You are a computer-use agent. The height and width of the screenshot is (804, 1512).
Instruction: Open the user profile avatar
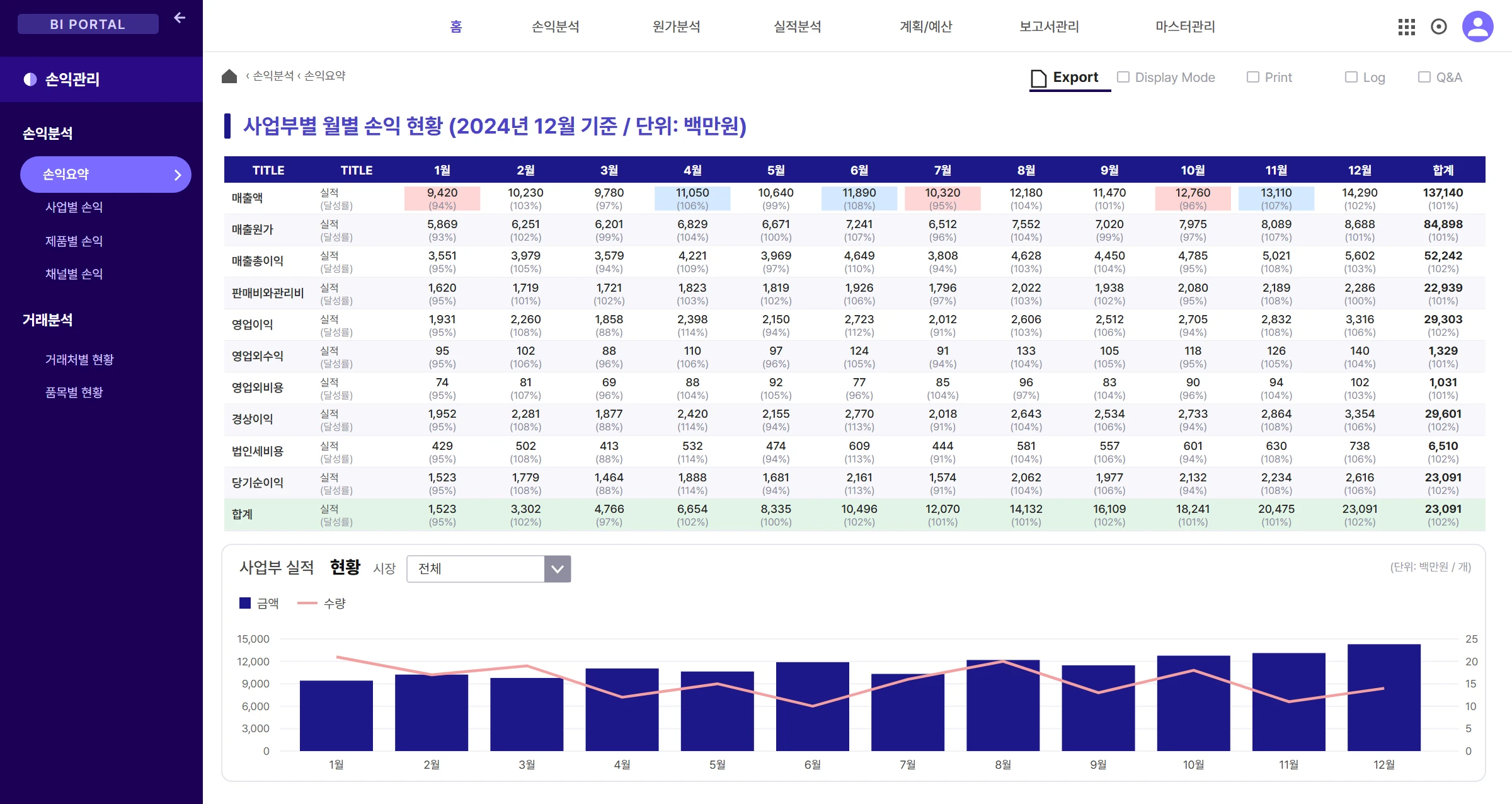pyautogui.click(x=1478, y=26)
